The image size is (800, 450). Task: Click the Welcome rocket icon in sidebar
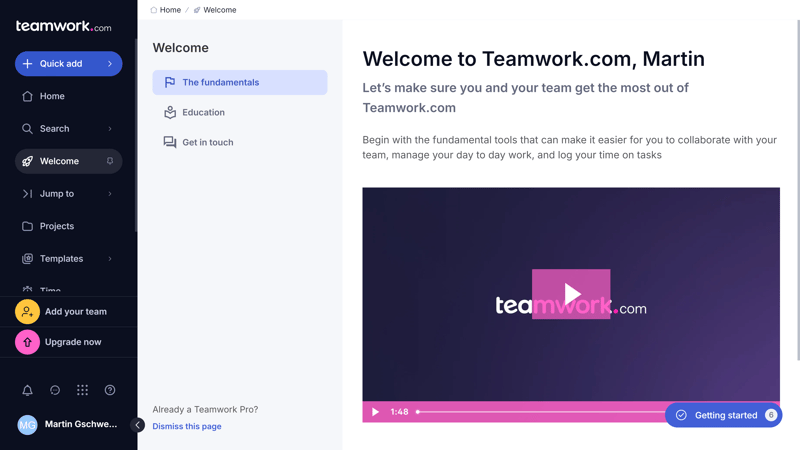click(28, 161)
